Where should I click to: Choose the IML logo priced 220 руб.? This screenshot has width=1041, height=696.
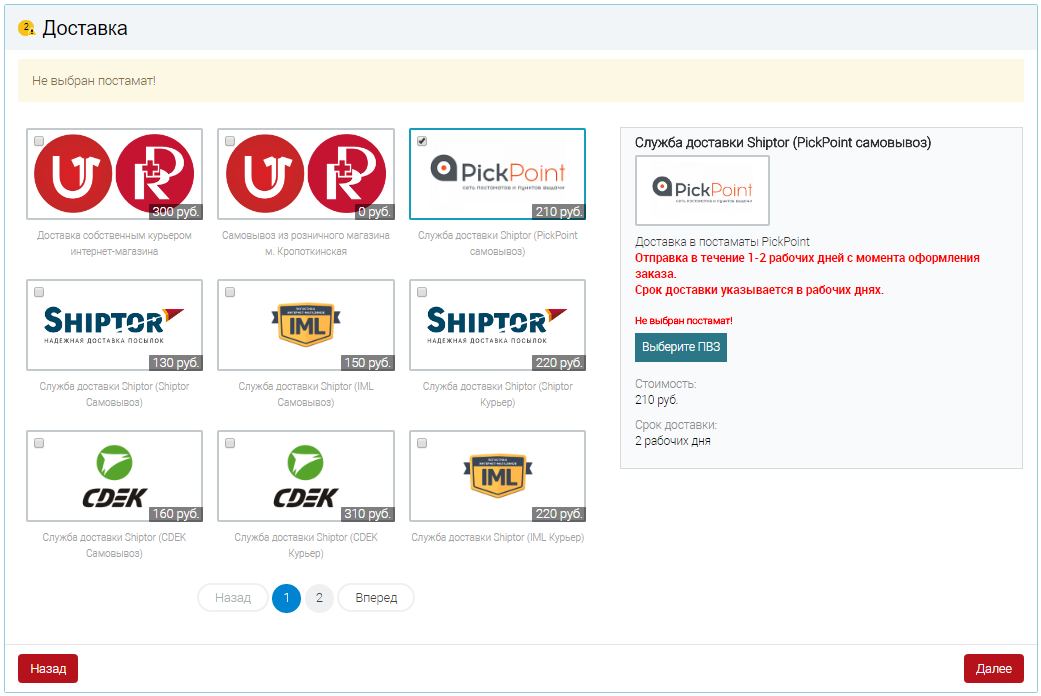(497, 476)
